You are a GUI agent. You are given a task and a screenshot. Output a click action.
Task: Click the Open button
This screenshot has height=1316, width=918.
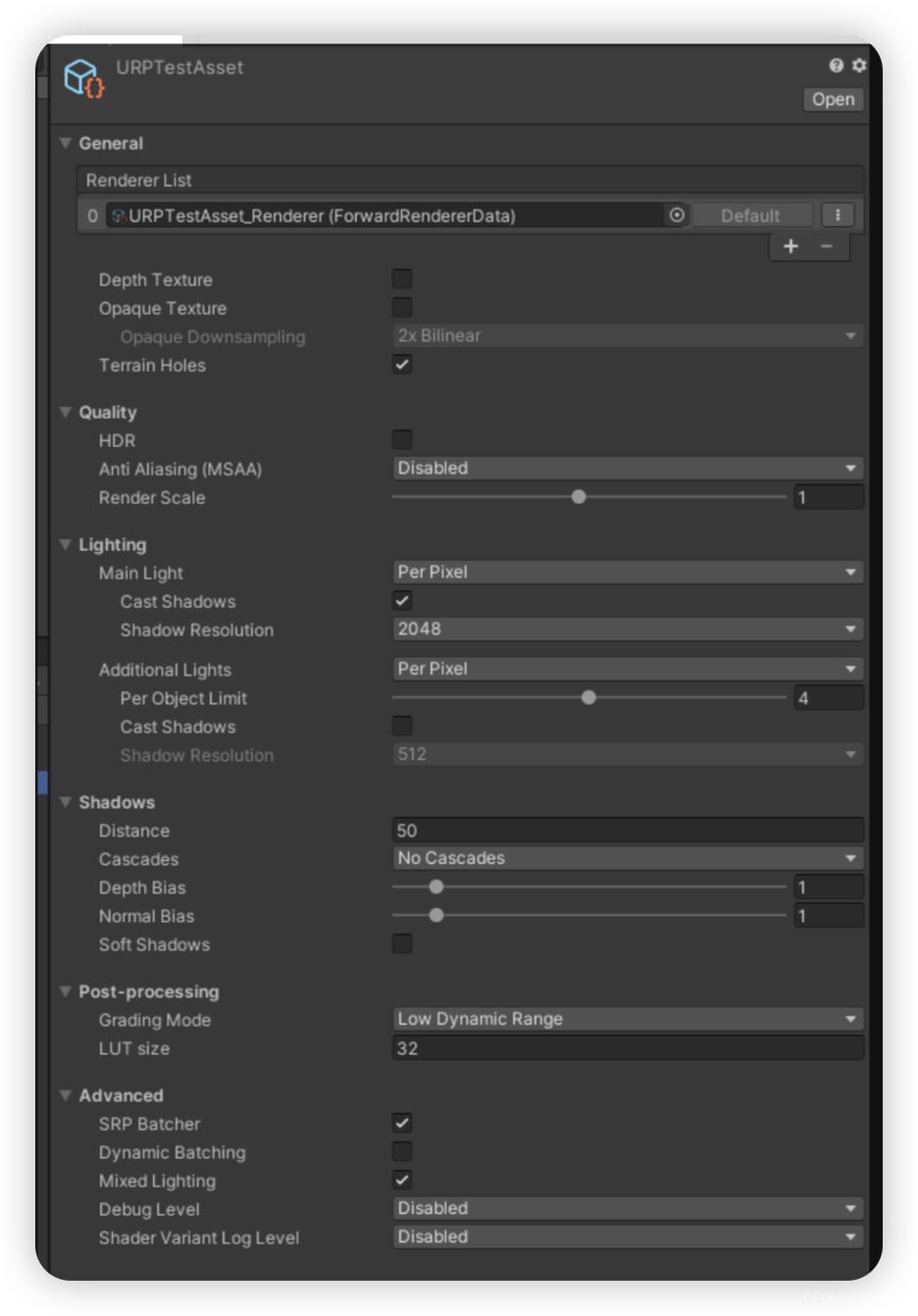coord(832,99)
